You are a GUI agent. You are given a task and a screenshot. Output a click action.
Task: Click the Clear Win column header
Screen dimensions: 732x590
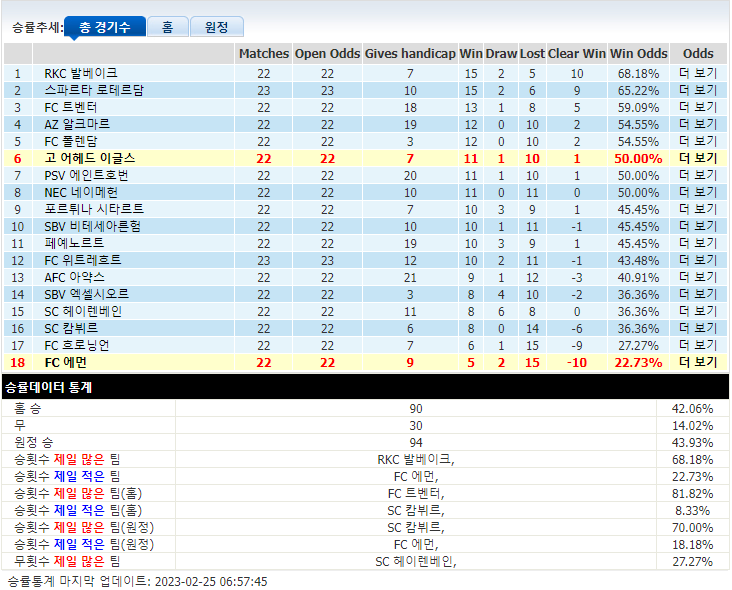point(577,54)
